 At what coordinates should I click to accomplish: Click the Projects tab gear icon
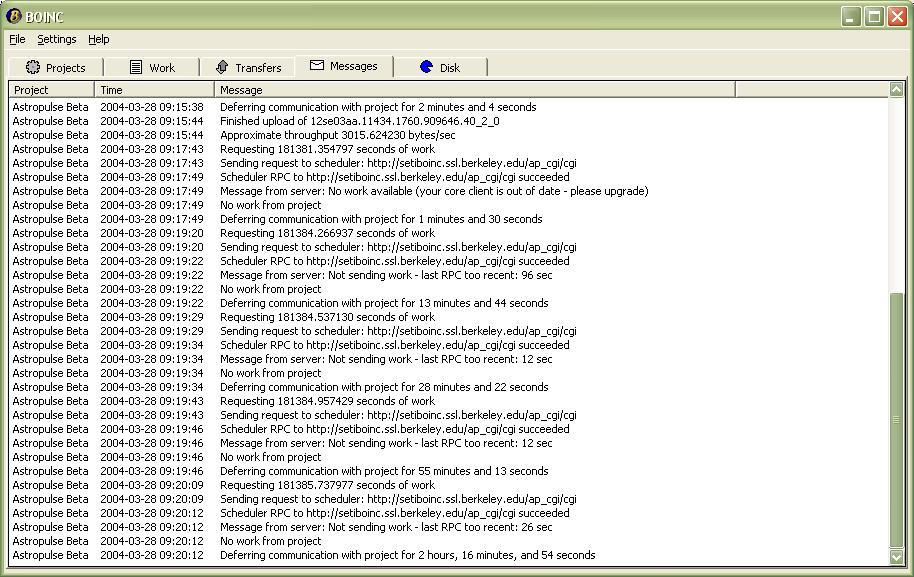pos(33,67)
